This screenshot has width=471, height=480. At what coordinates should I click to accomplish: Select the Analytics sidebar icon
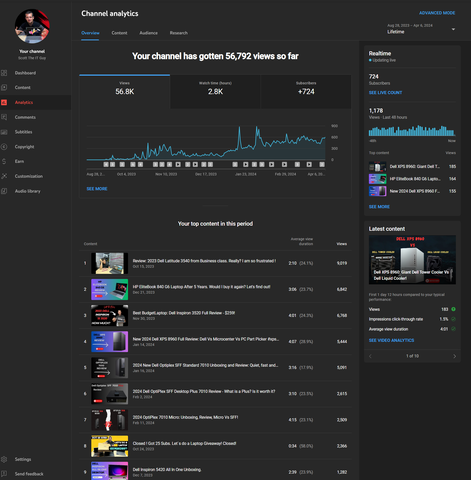(4, 102)
